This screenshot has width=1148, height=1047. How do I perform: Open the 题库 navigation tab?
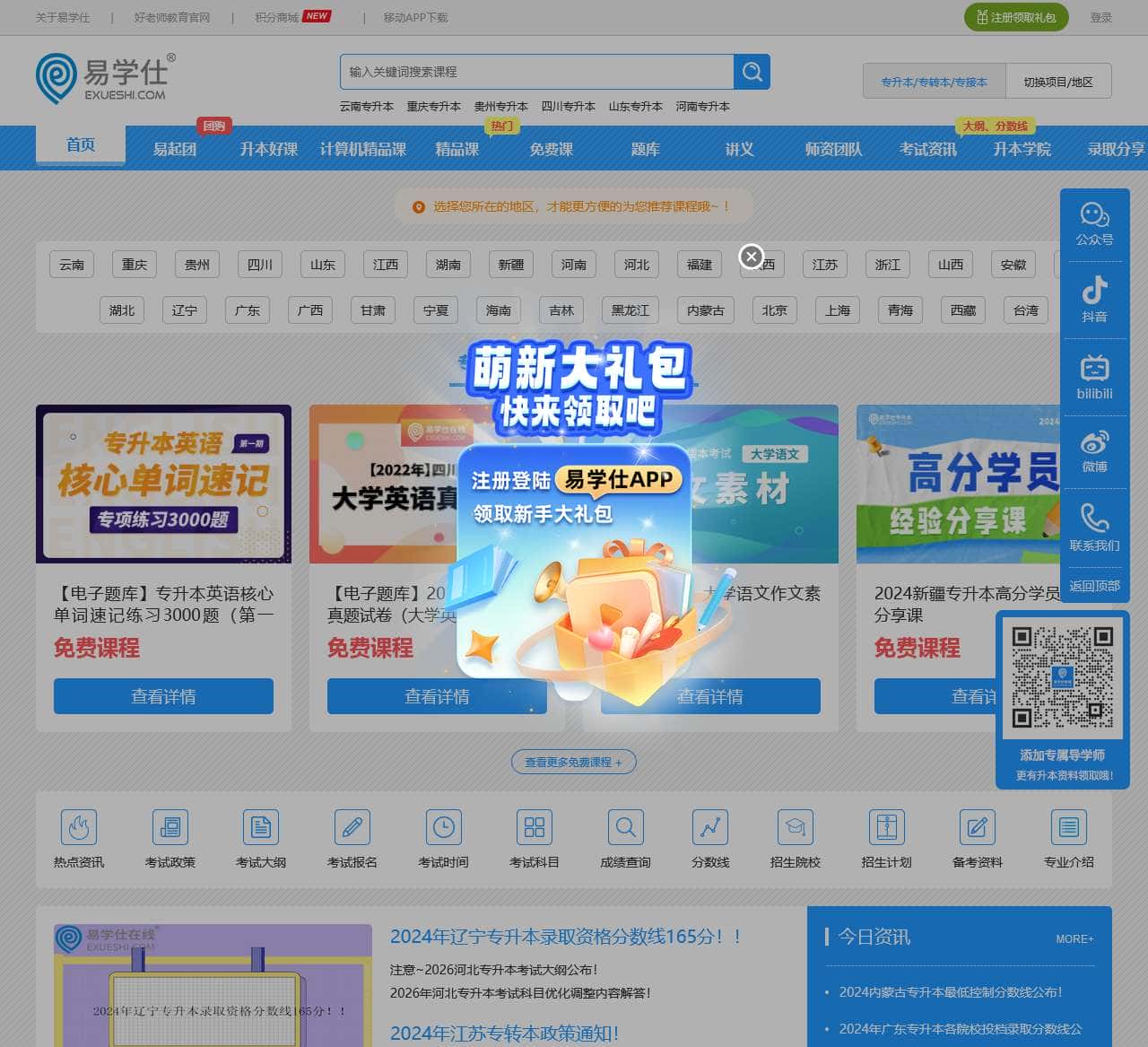coord(646,149)
